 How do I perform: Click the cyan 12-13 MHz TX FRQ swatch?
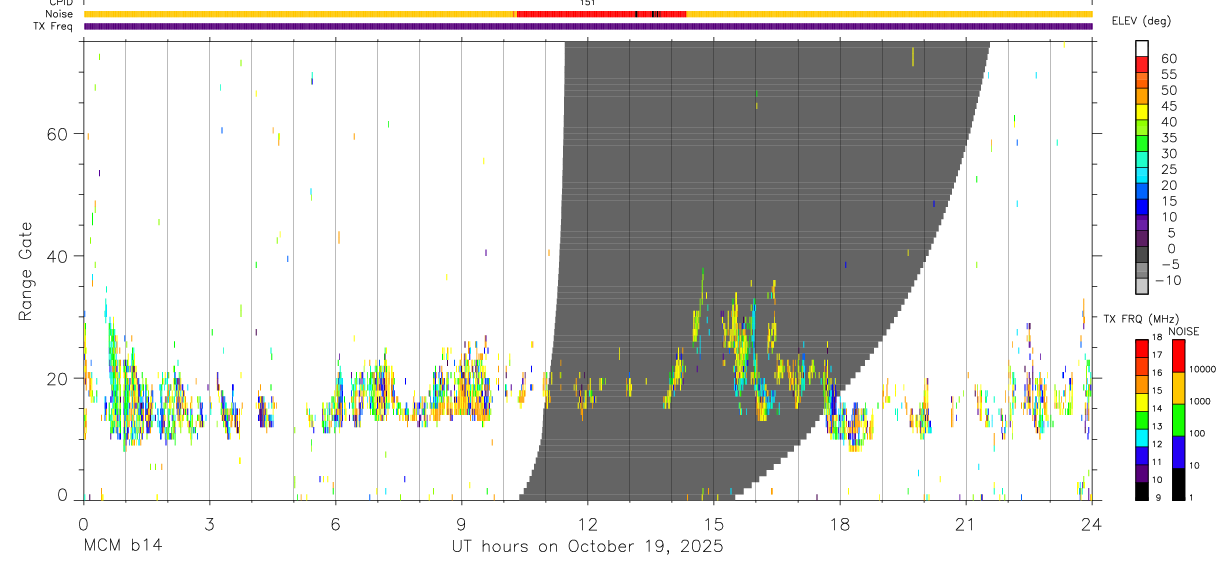(1142, 438)
